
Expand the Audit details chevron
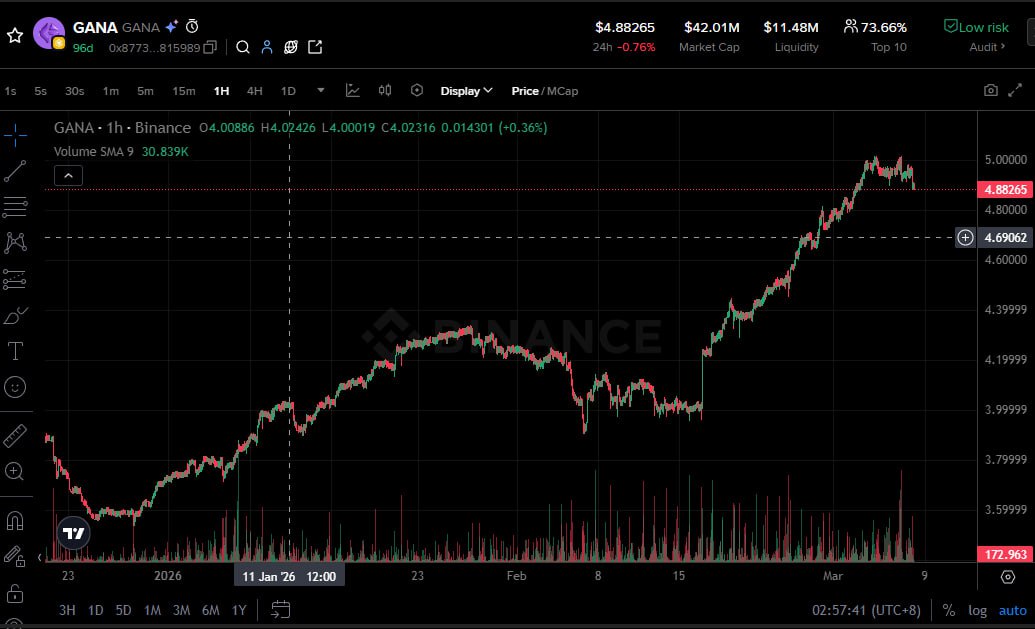[x=1003, y=47]
